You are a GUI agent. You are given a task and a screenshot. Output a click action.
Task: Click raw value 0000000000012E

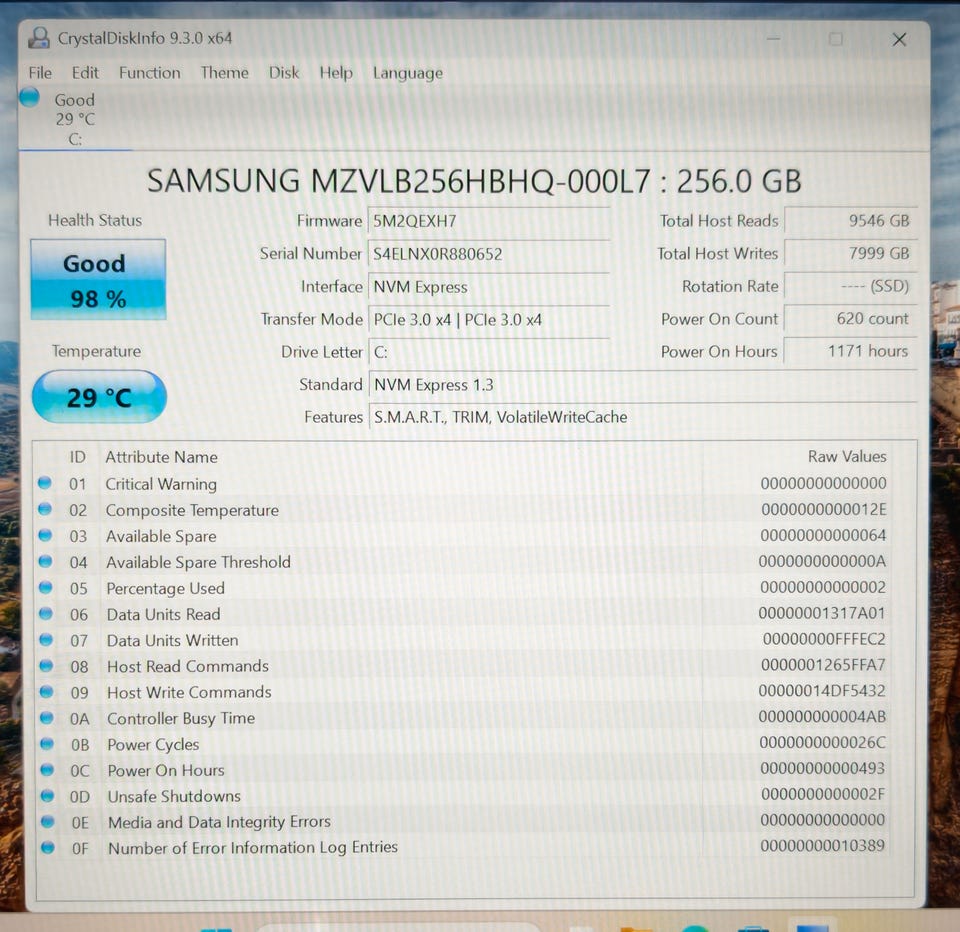(x=823, y=509)
